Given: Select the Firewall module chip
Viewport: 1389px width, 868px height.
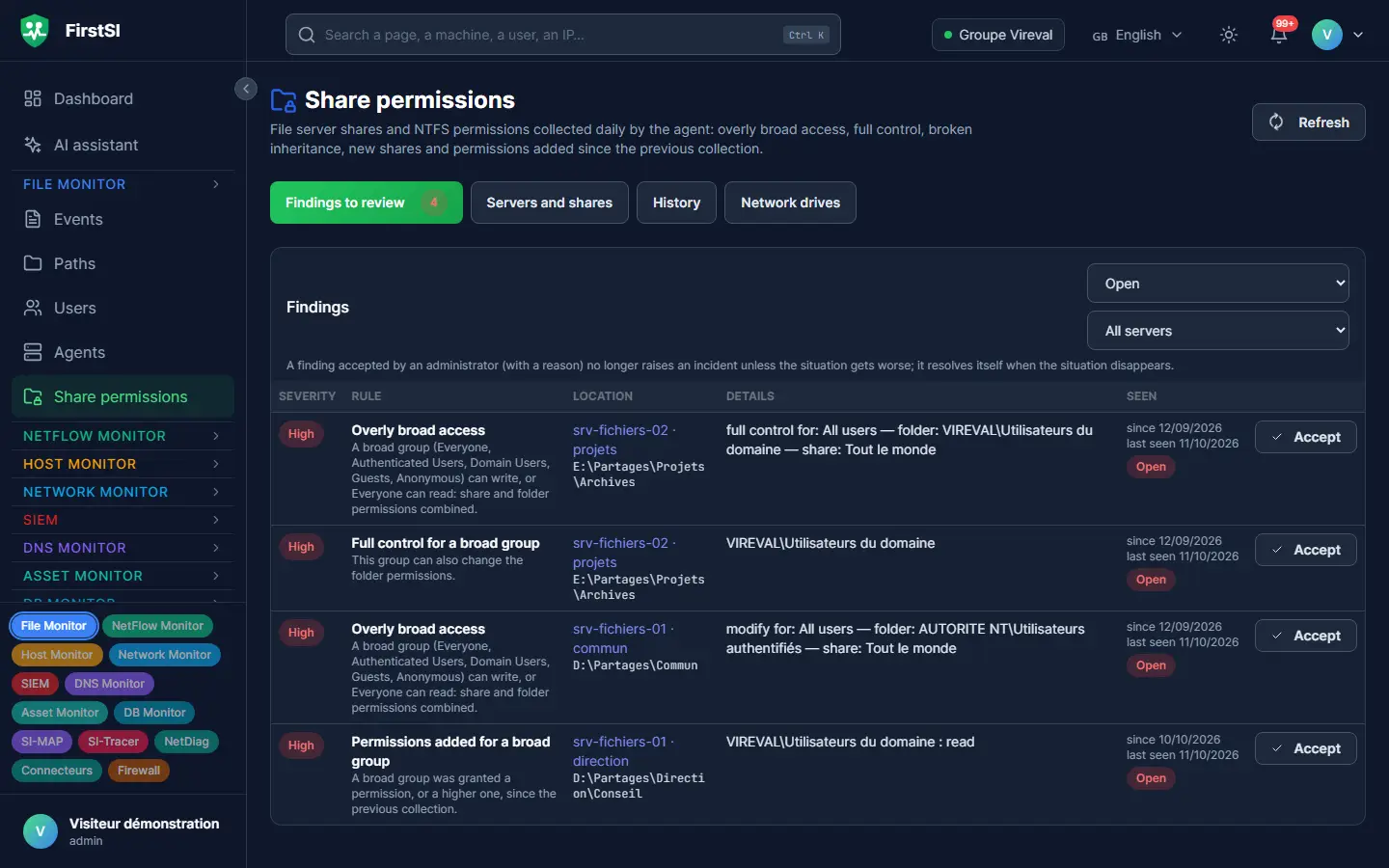Looking at the screenshot, I should [139, 771].
